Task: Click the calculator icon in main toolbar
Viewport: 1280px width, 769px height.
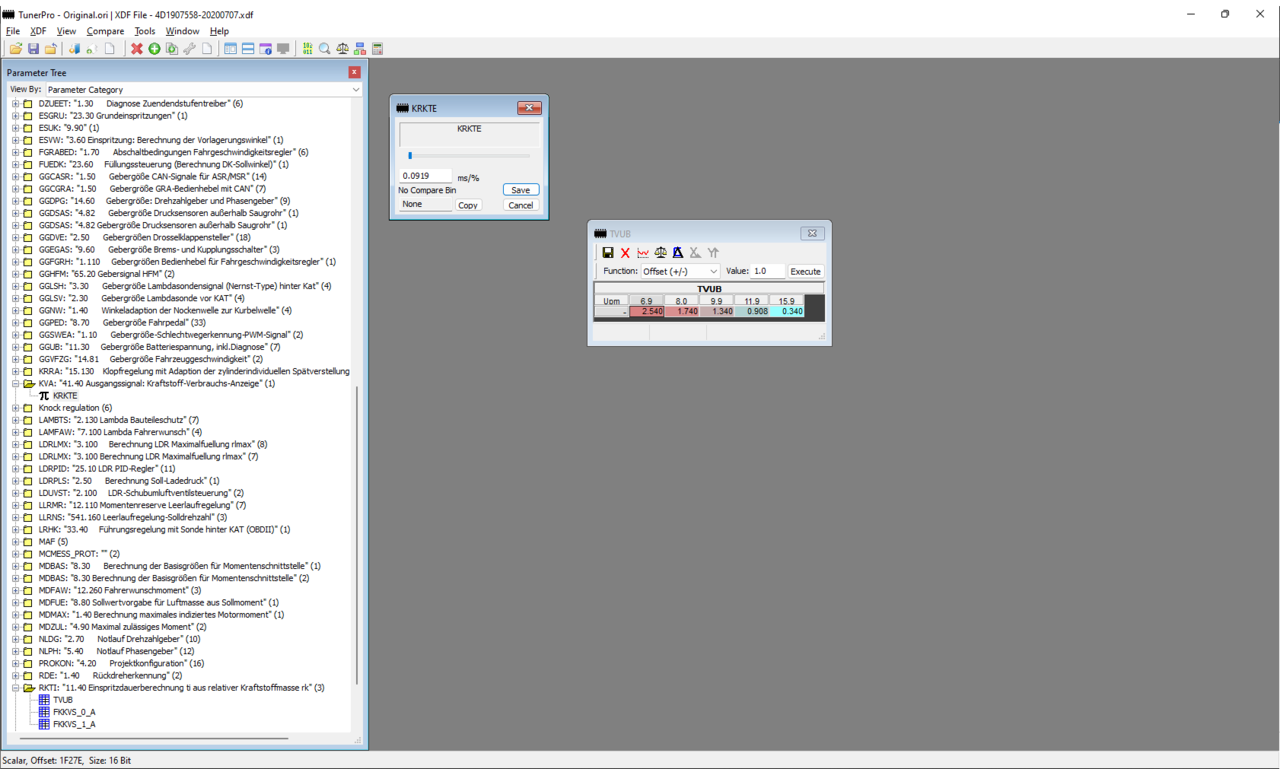Action: pyautogui.click(x=378, y=49)
